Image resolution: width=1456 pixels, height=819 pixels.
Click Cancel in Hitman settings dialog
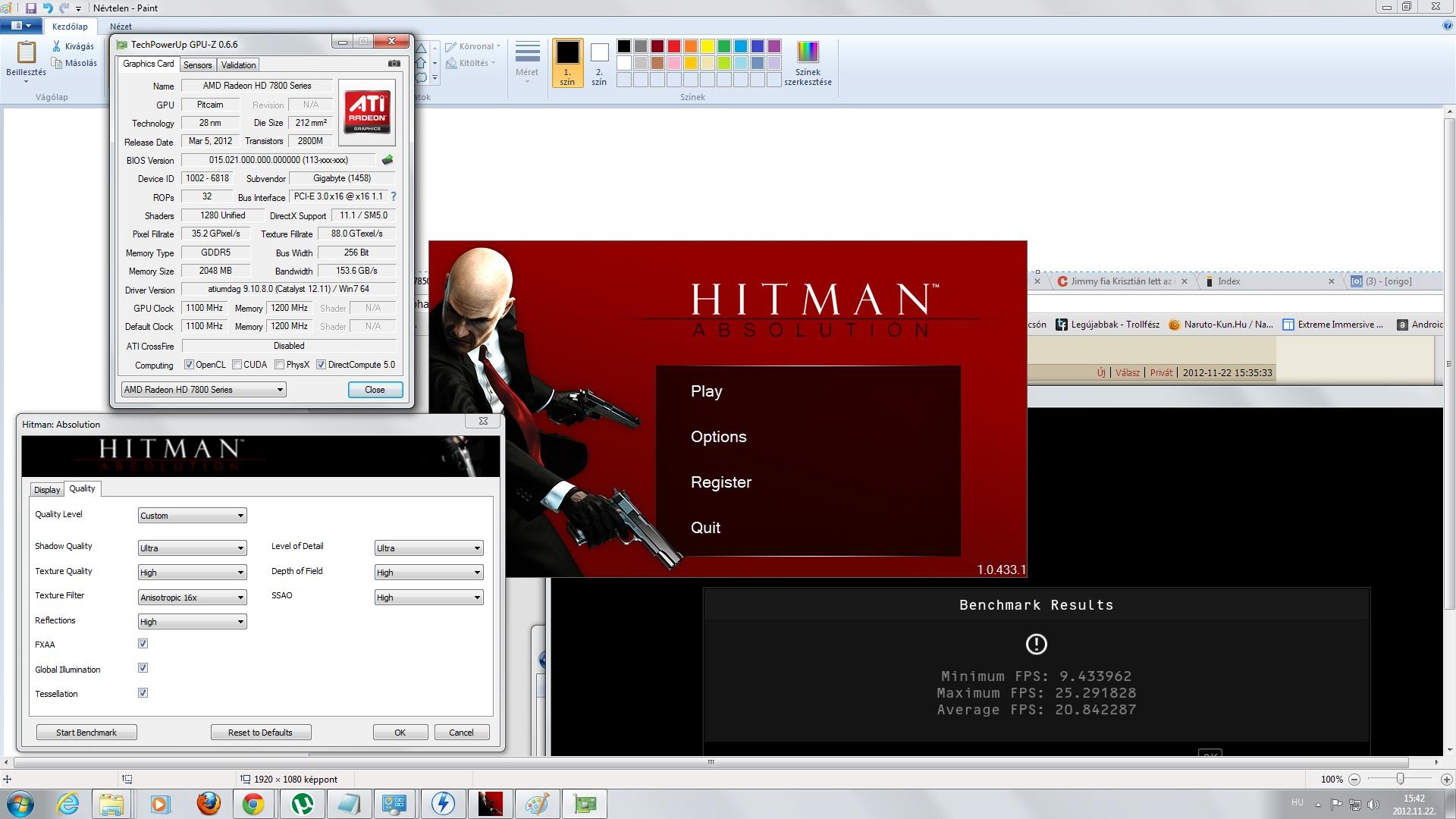[461, 733]
